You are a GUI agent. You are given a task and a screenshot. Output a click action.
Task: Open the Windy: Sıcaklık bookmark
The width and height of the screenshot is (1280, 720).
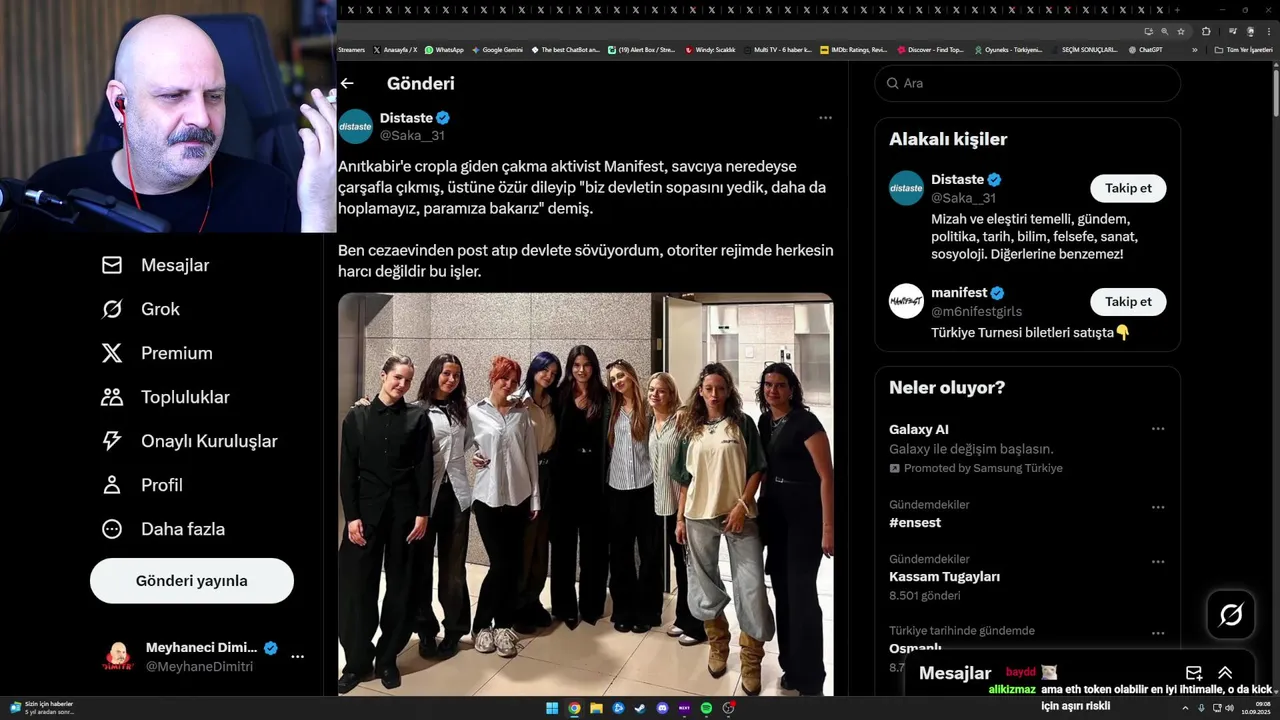[x=710, y=49]
